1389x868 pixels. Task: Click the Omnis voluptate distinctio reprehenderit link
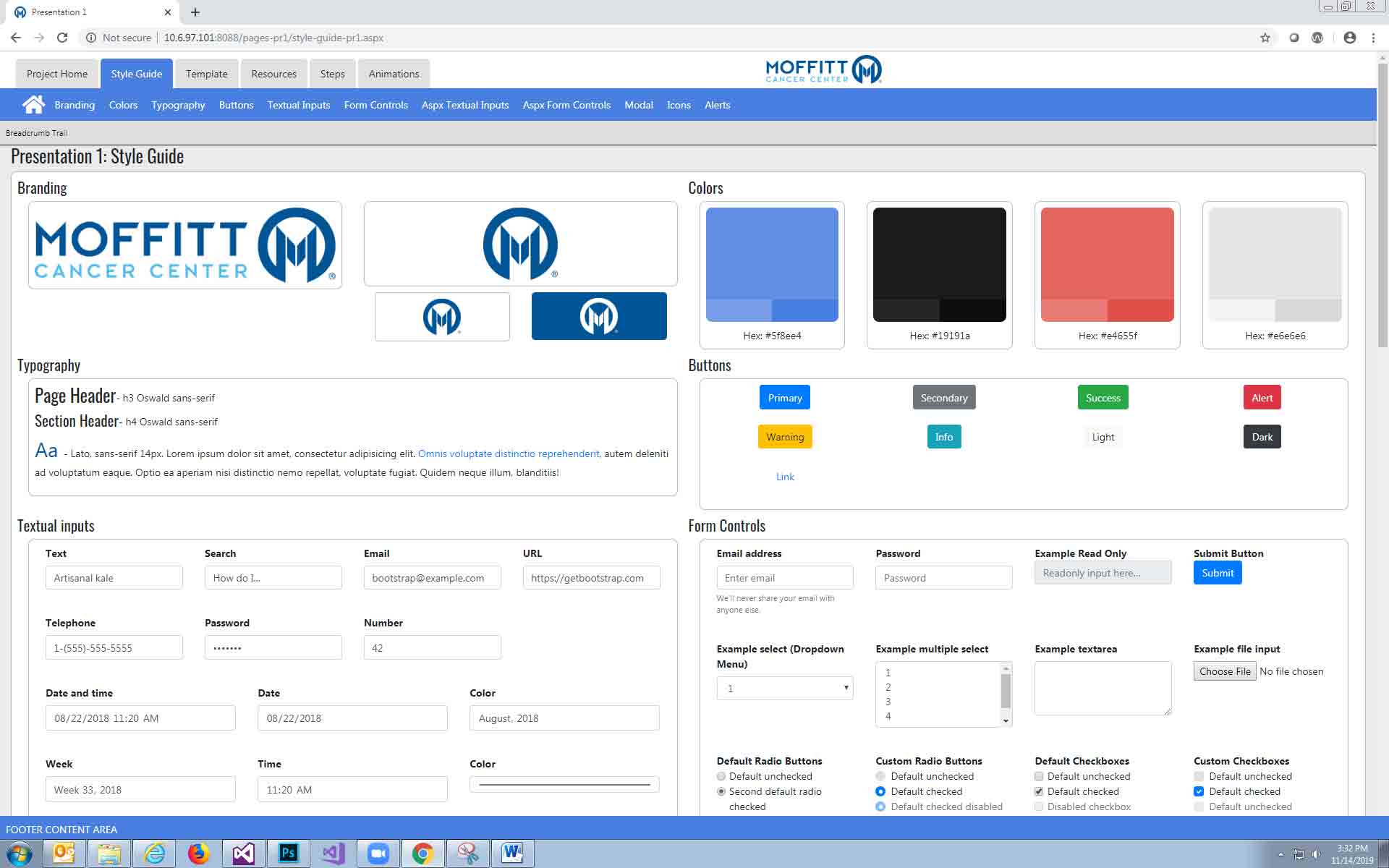pyautogui.click(x=509, y=454)
